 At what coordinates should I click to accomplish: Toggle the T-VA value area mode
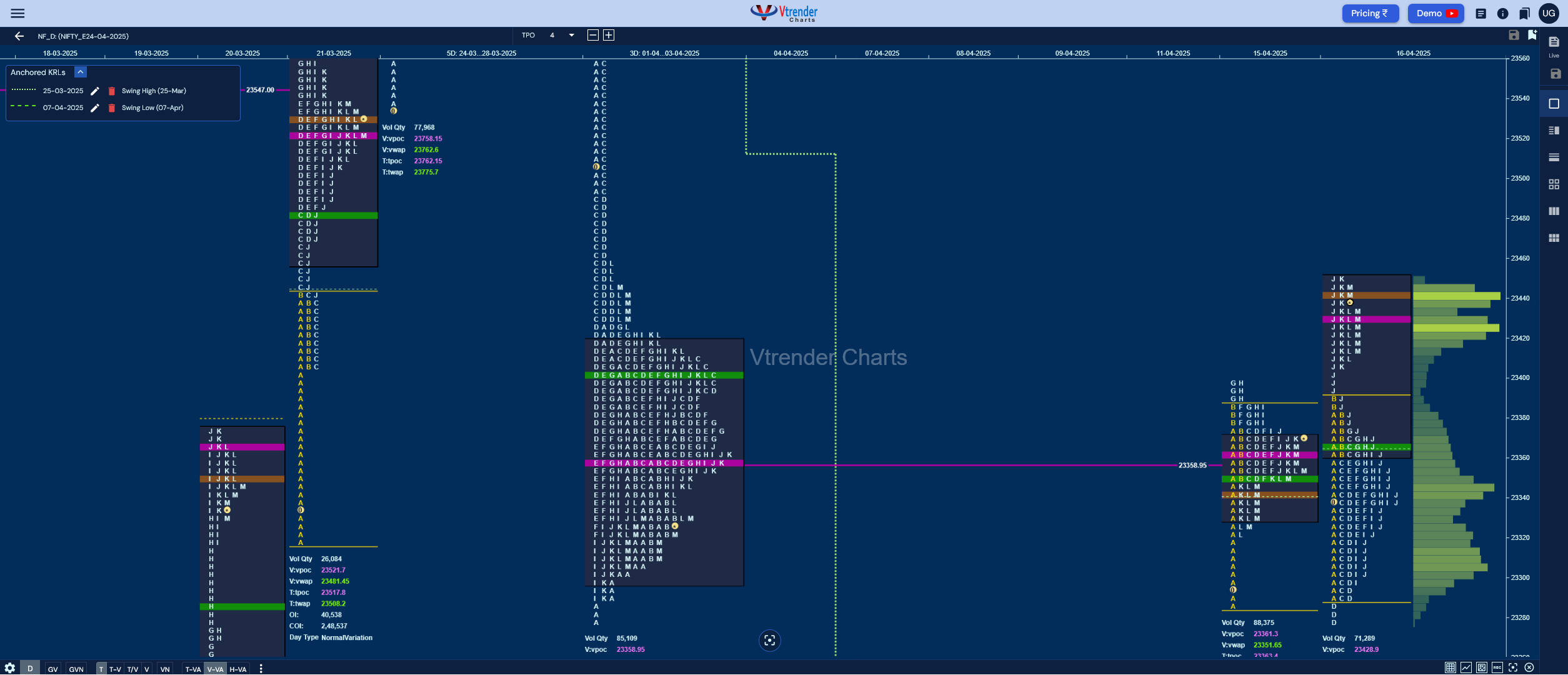click(x=192, y=669)
